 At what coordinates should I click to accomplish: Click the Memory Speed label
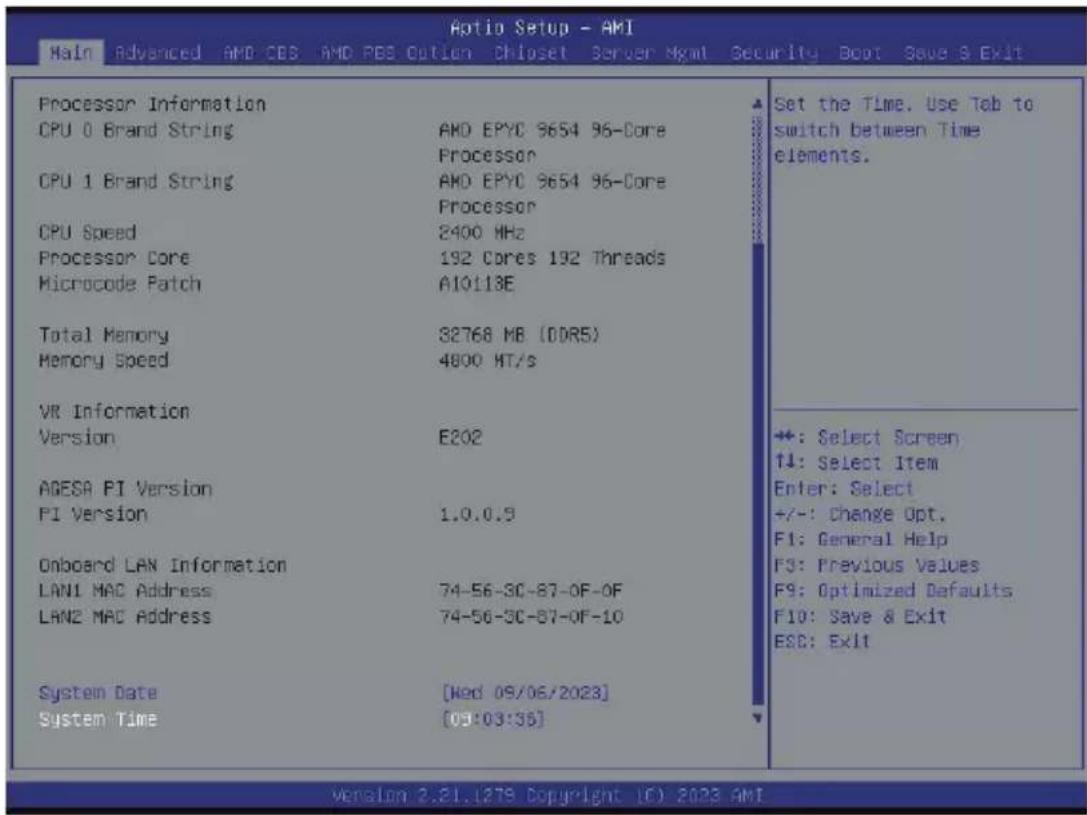tap(103, 360)
